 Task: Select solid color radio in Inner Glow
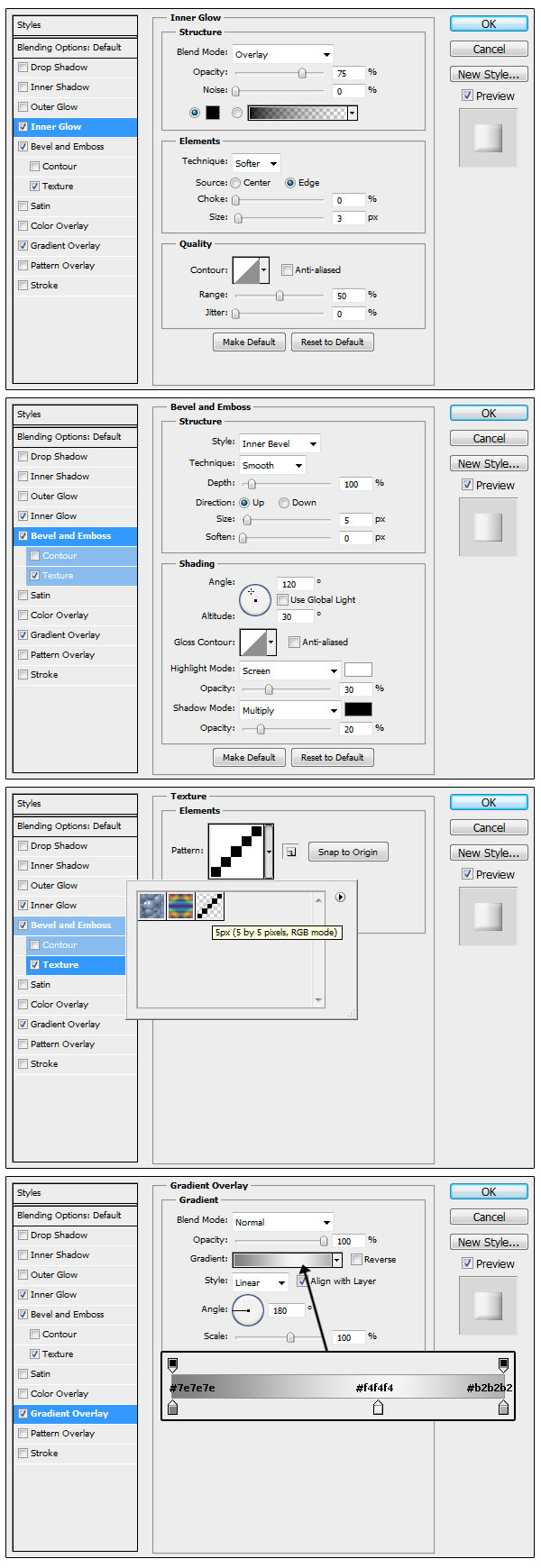click(x=195, y=113)
